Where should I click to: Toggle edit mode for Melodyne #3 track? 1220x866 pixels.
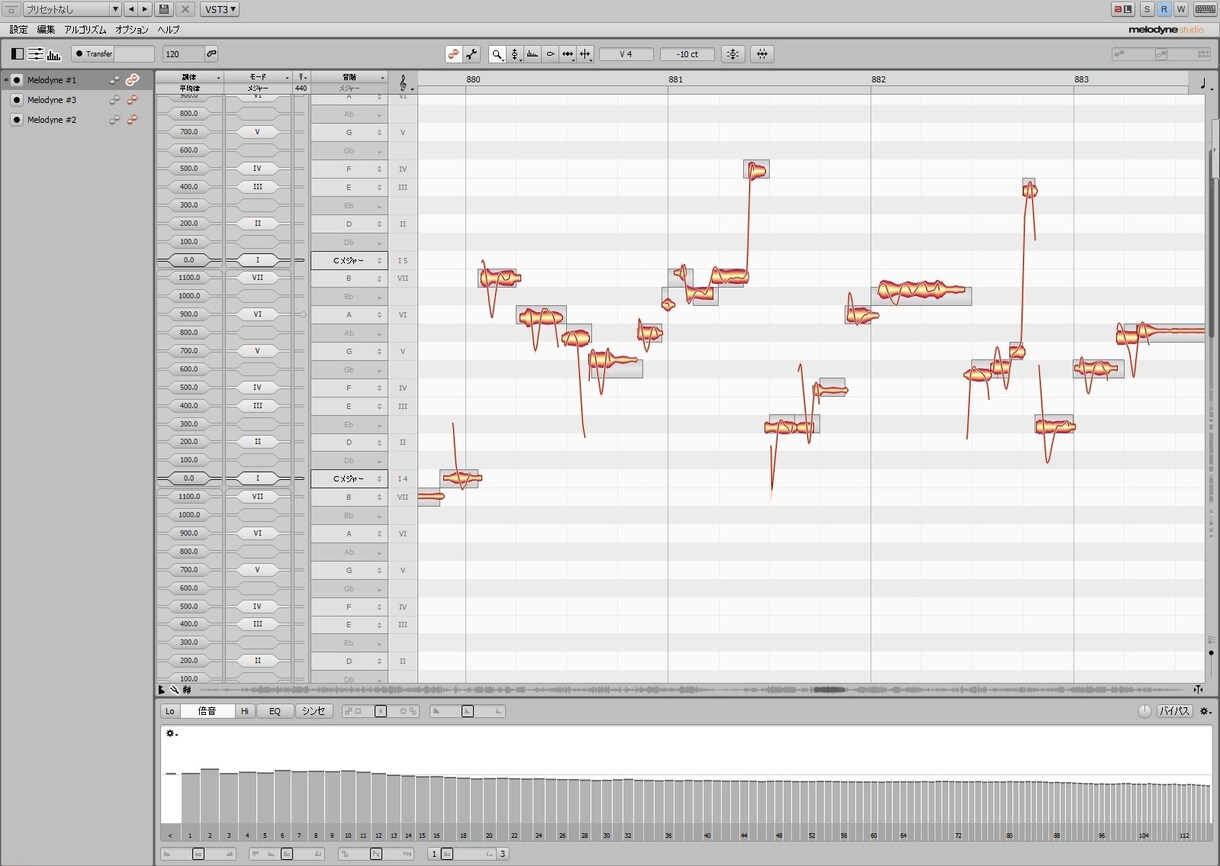pyautogui.click(x=132, y=100)
